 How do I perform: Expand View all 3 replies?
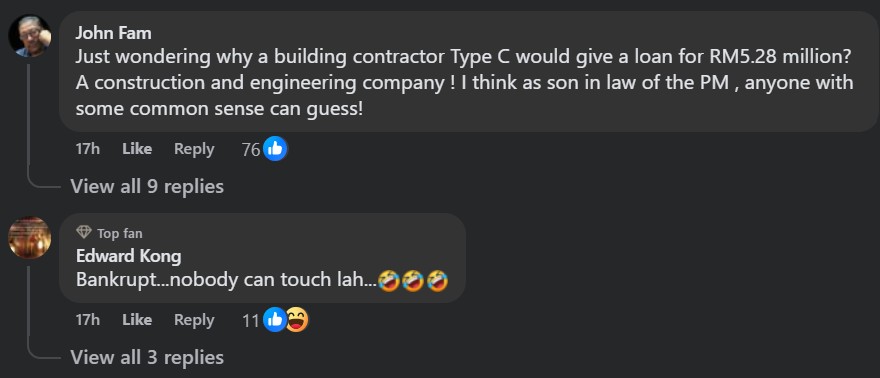(x=147, y=357)
